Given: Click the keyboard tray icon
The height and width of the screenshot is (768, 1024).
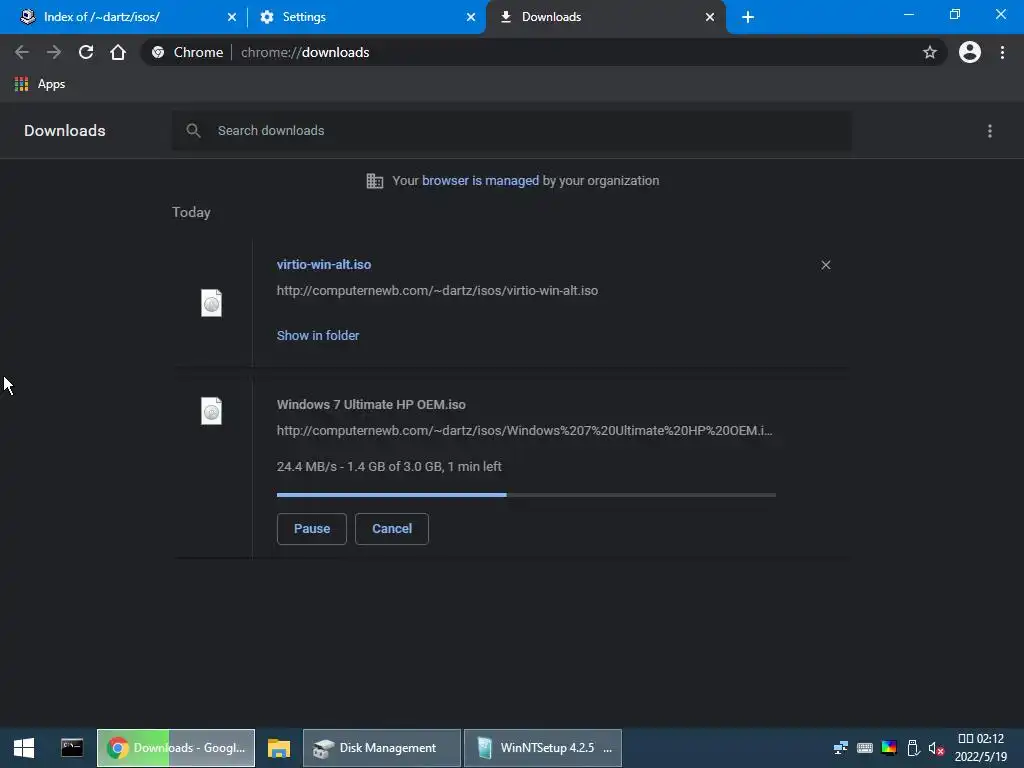Looking at the screenshot, I should tap(865, 748).
